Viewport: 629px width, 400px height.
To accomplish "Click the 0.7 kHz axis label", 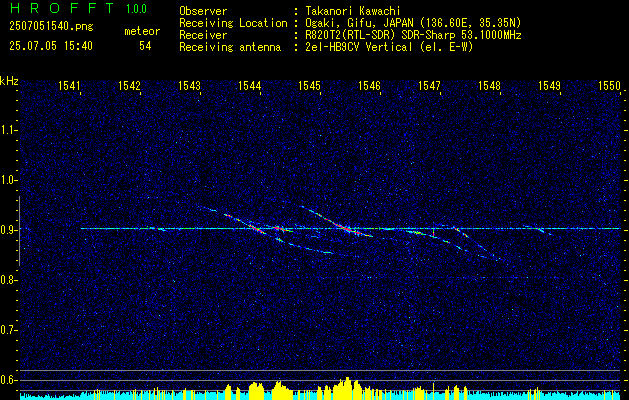I will coord(8,330).
